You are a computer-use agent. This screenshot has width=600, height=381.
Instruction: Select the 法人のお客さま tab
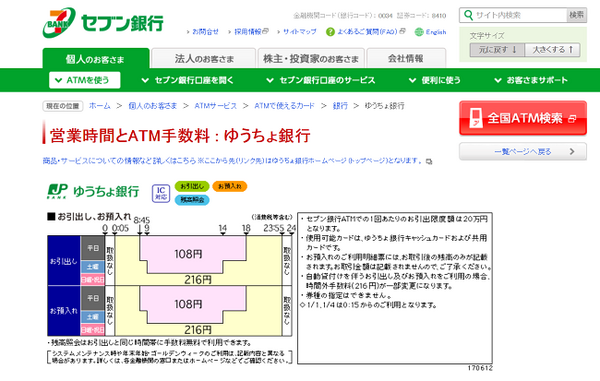coord(204,59)
